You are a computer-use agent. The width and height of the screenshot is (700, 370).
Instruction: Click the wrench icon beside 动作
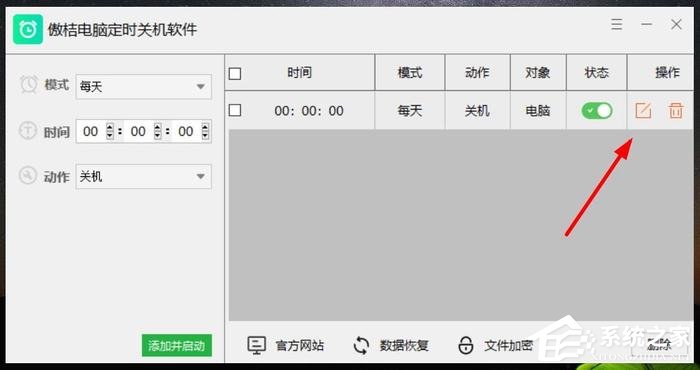[x=28, y=176]
